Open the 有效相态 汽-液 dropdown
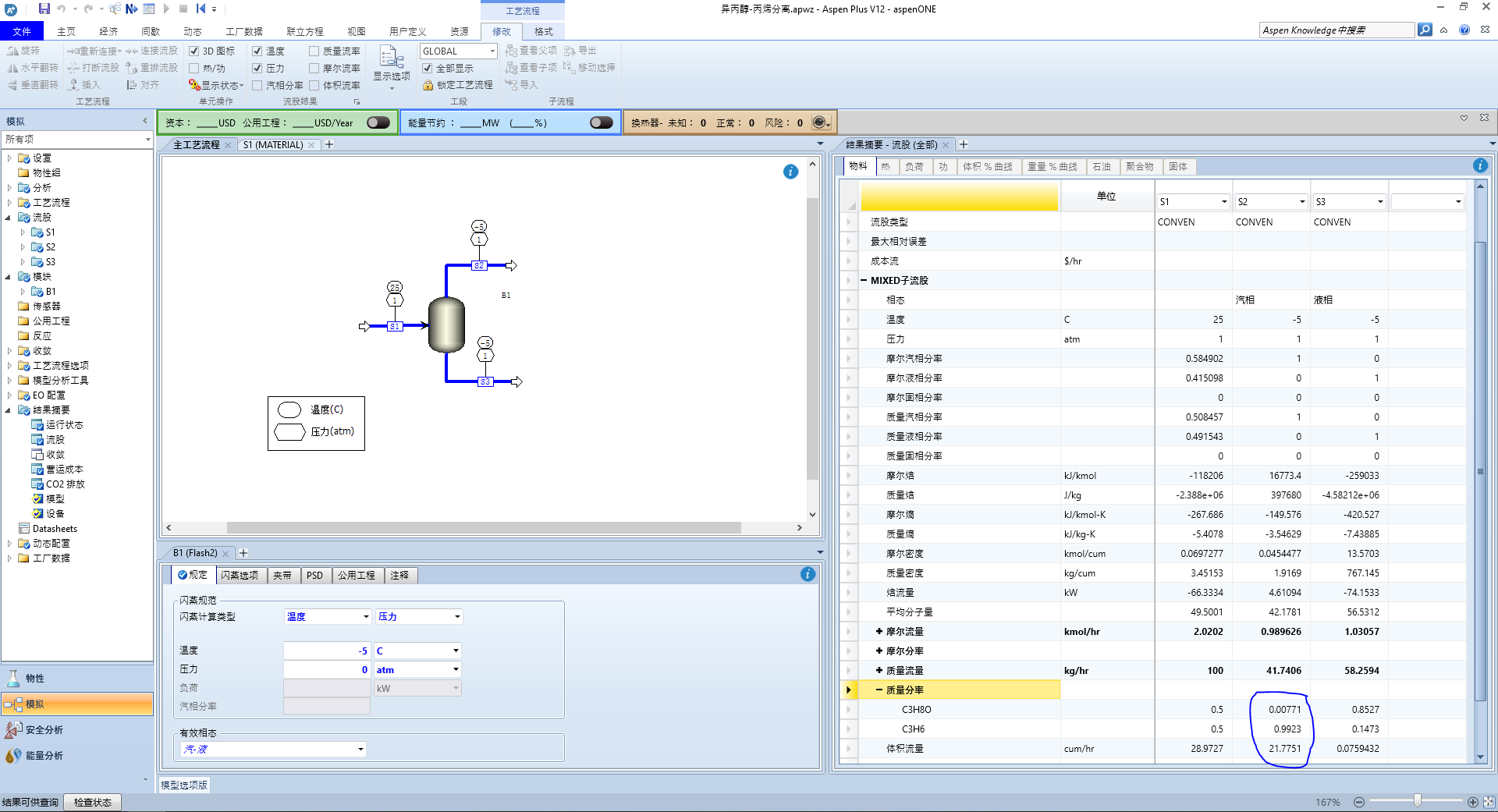Image resolution: width=1498 pixels, height=812 pixels. (x=360, y=749)
